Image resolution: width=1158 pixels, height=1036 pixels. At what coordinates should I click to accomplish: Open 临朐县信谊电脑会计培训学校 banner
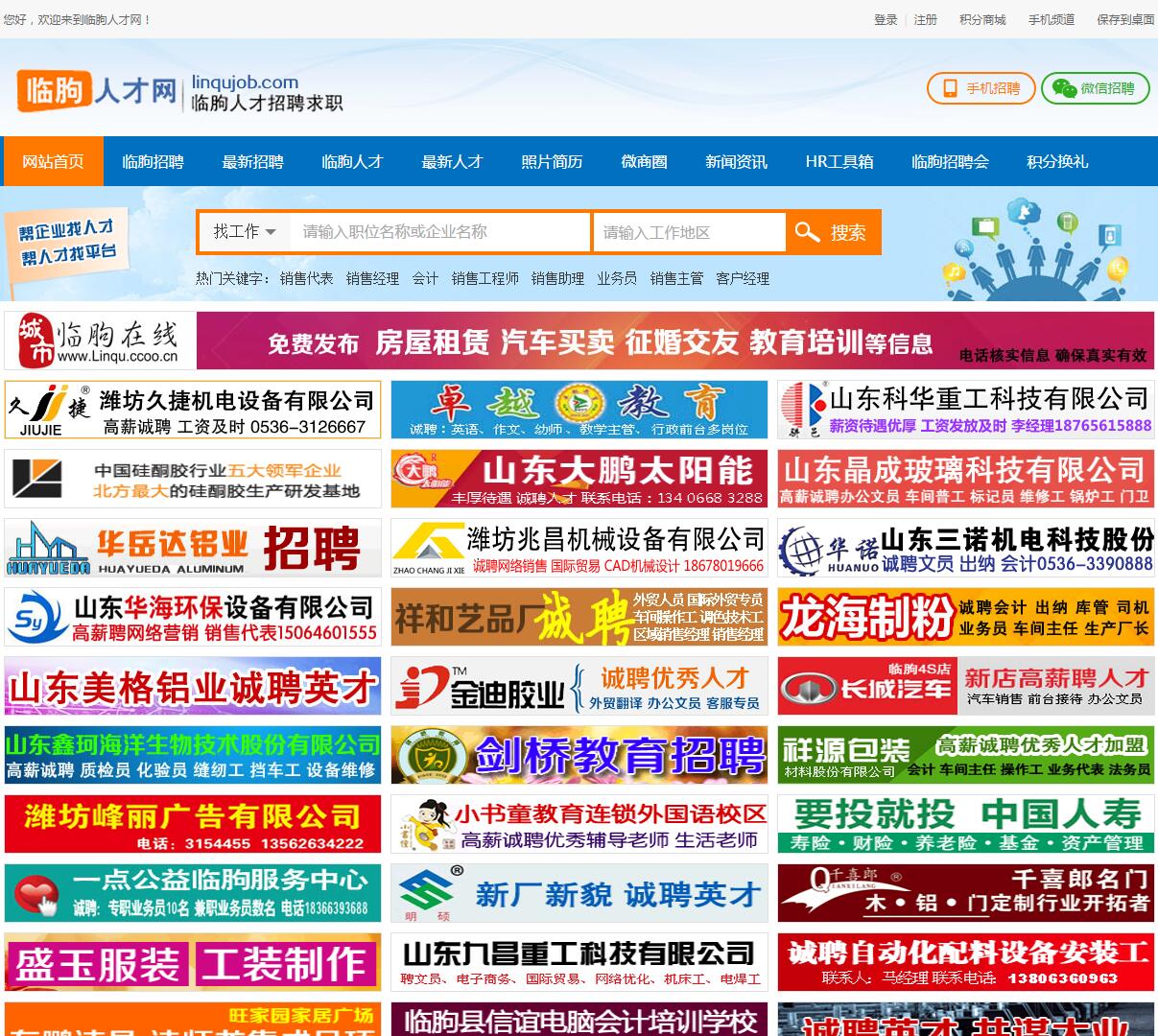[x=579, y=1019]
